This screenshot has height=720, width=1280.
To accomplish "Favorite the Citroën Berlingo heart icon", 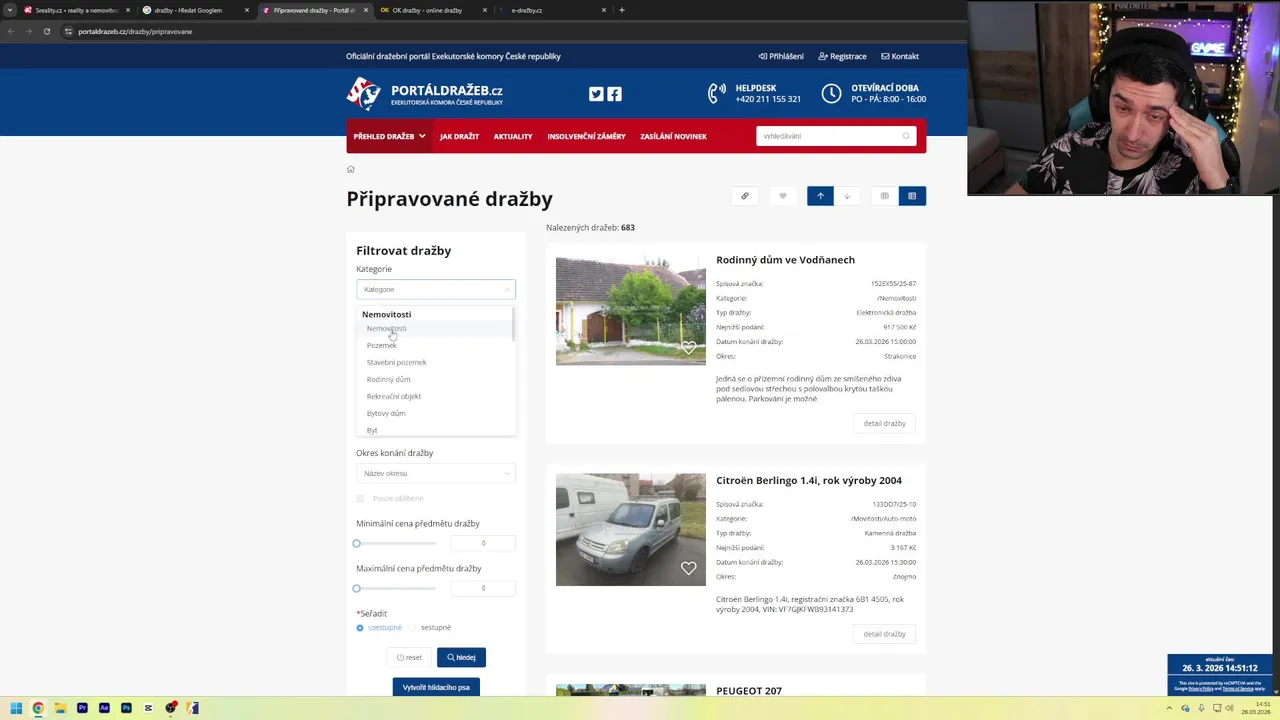I will click(x=688, y=568).
